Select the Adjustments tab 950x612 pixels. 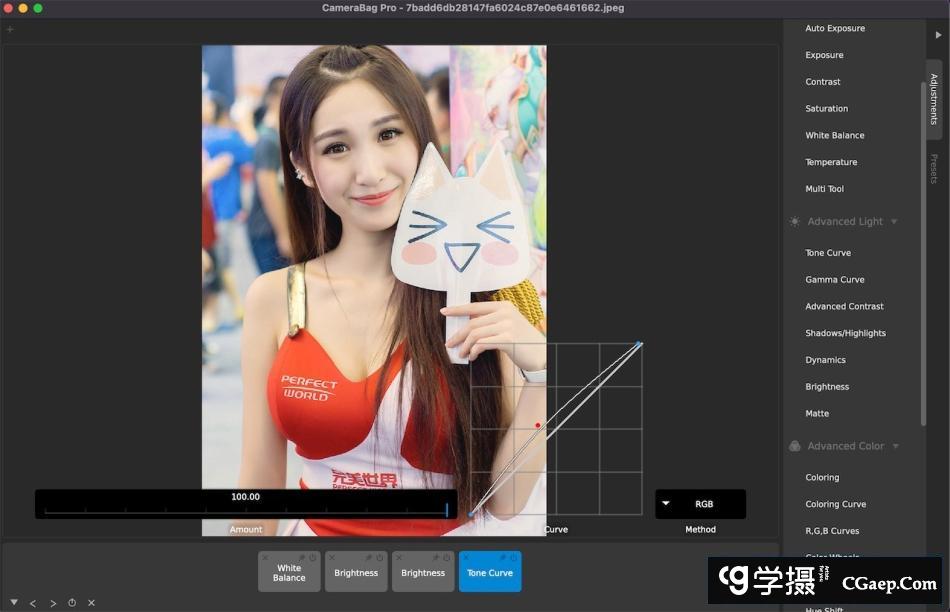tap(934, 98)
